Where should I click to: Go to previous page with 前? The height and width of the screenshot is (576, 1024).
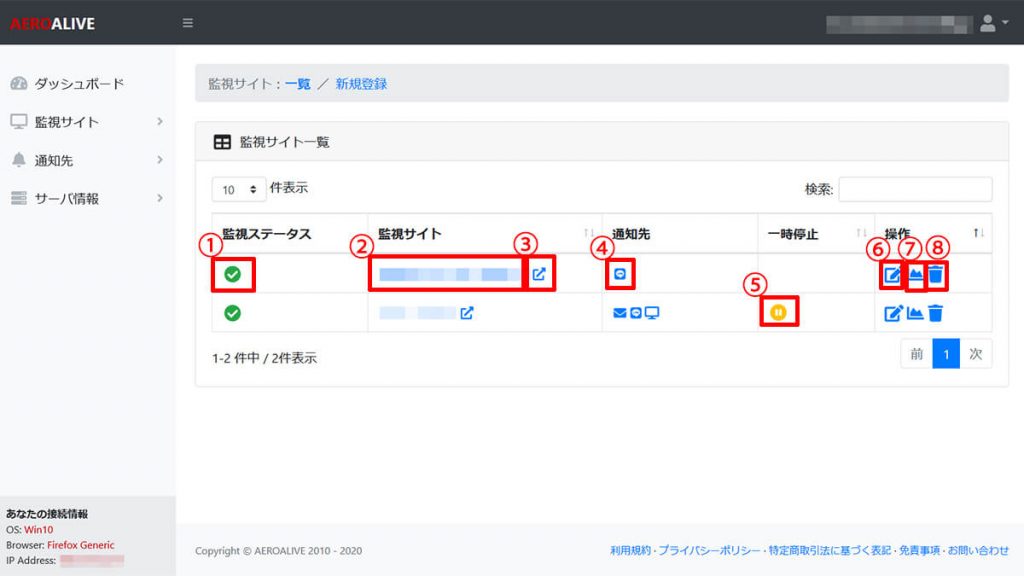(x=917, y=354)
